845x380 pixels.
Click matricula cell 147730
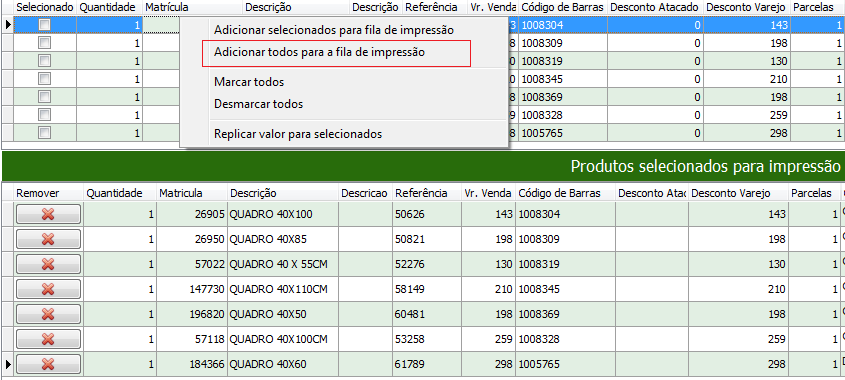pos(191,289)
